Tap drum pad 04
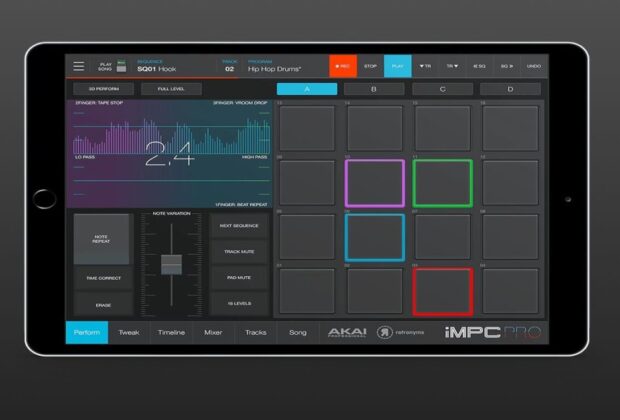 pyautogui.click(x=510, y=291)
